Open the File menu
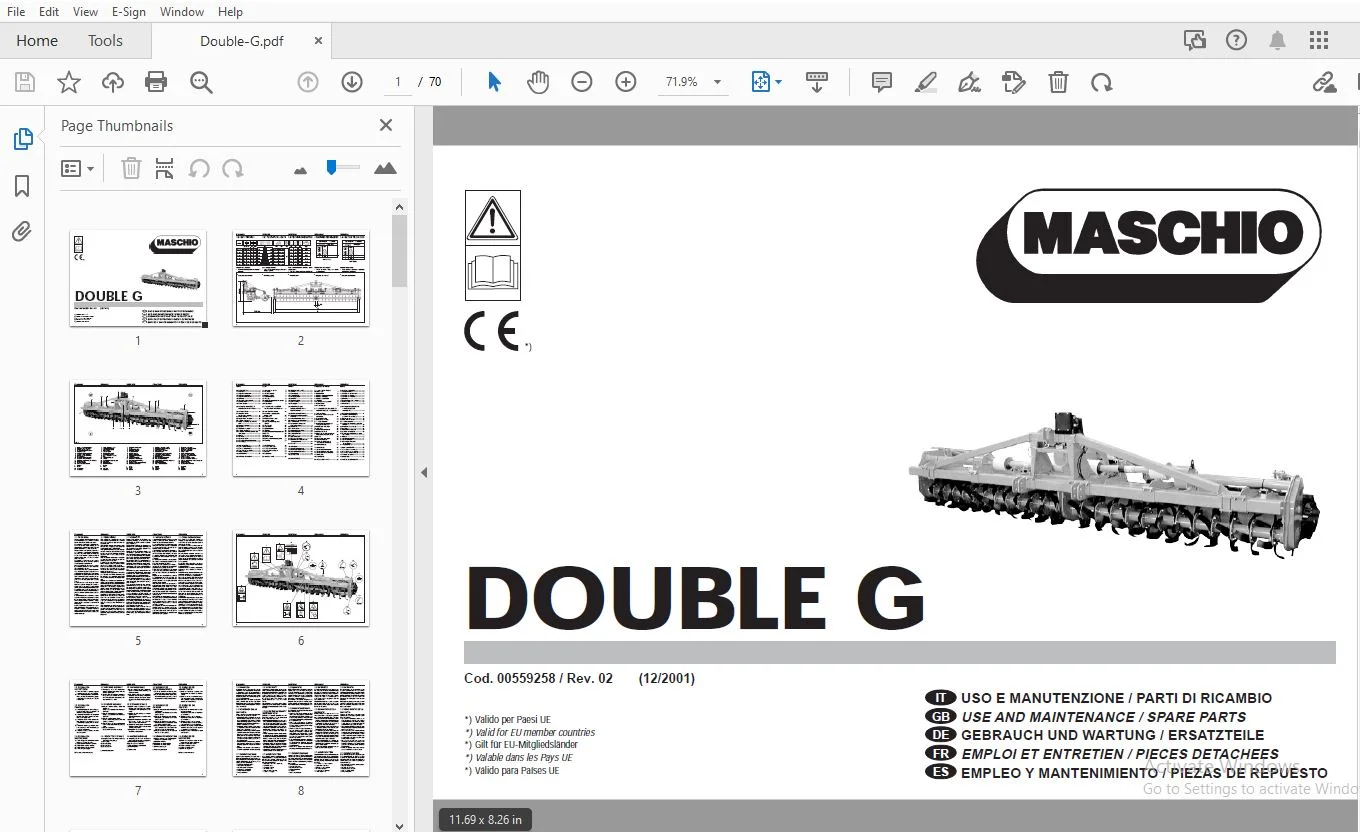Screen dimensions: 1360x832 pos(16,12)
